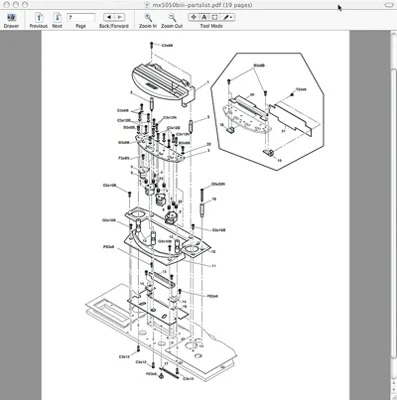Open the Annotate tool dropdown
The image size is (397, 400).
pos(228,17)
